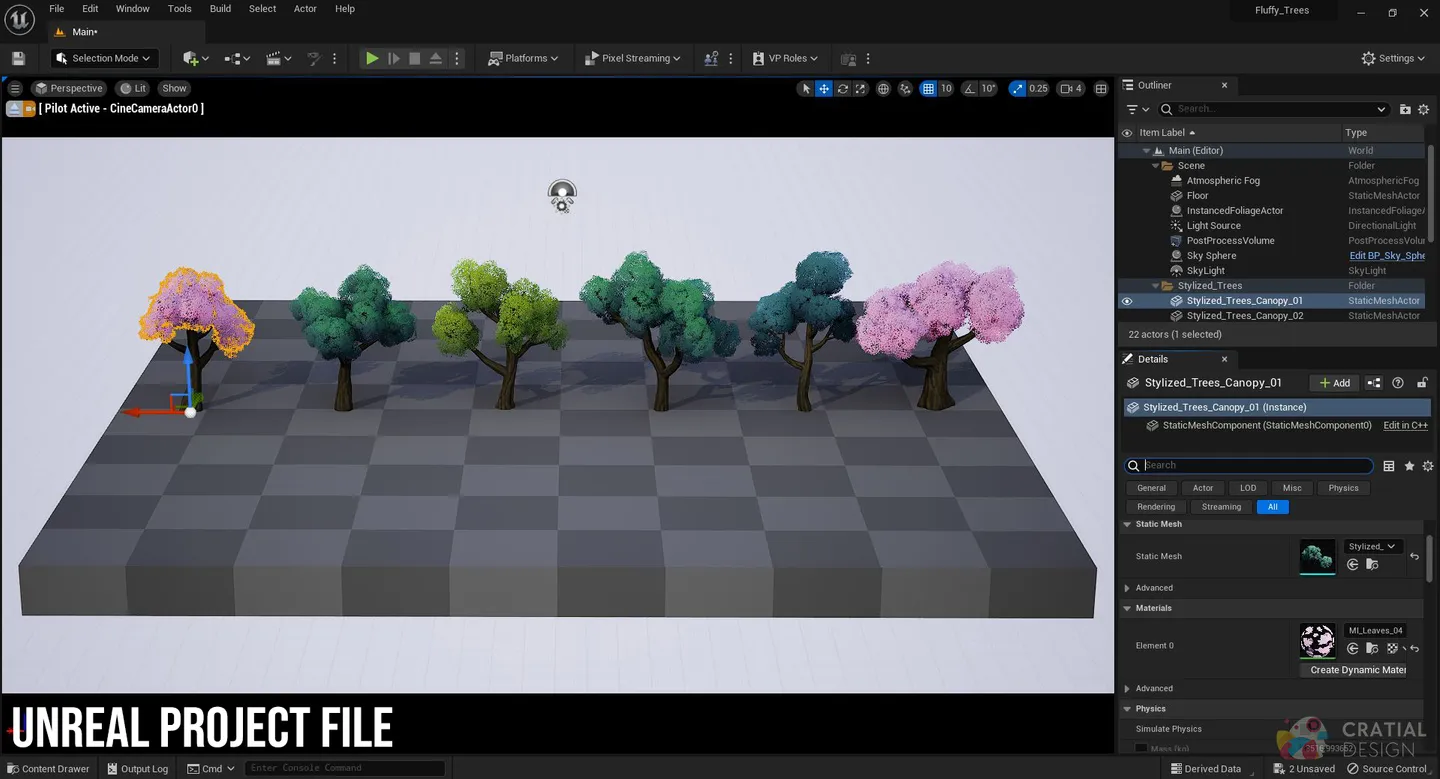Viewport: 1440px width, 779px height.
Task: Open the Edit menu
Action: pyautogui.click(x=90, y=8)
